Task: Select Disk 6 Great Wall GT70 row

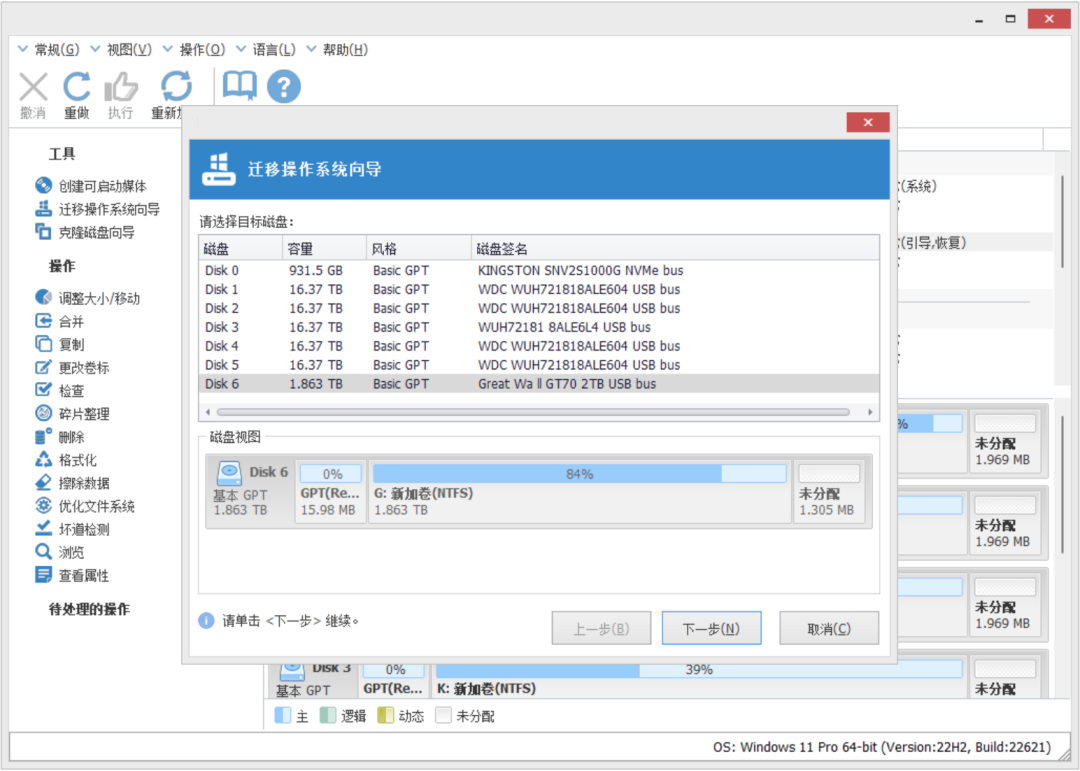Action: pos(539,384)
